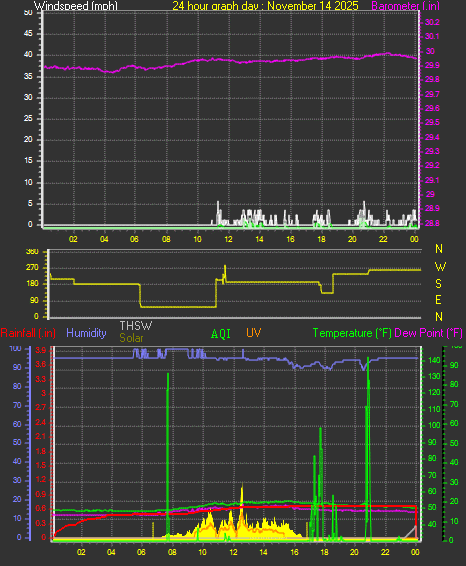Click the E compass label on wind direction chart
Viewport: 466px width, 566px height.
tap(438, 300)
